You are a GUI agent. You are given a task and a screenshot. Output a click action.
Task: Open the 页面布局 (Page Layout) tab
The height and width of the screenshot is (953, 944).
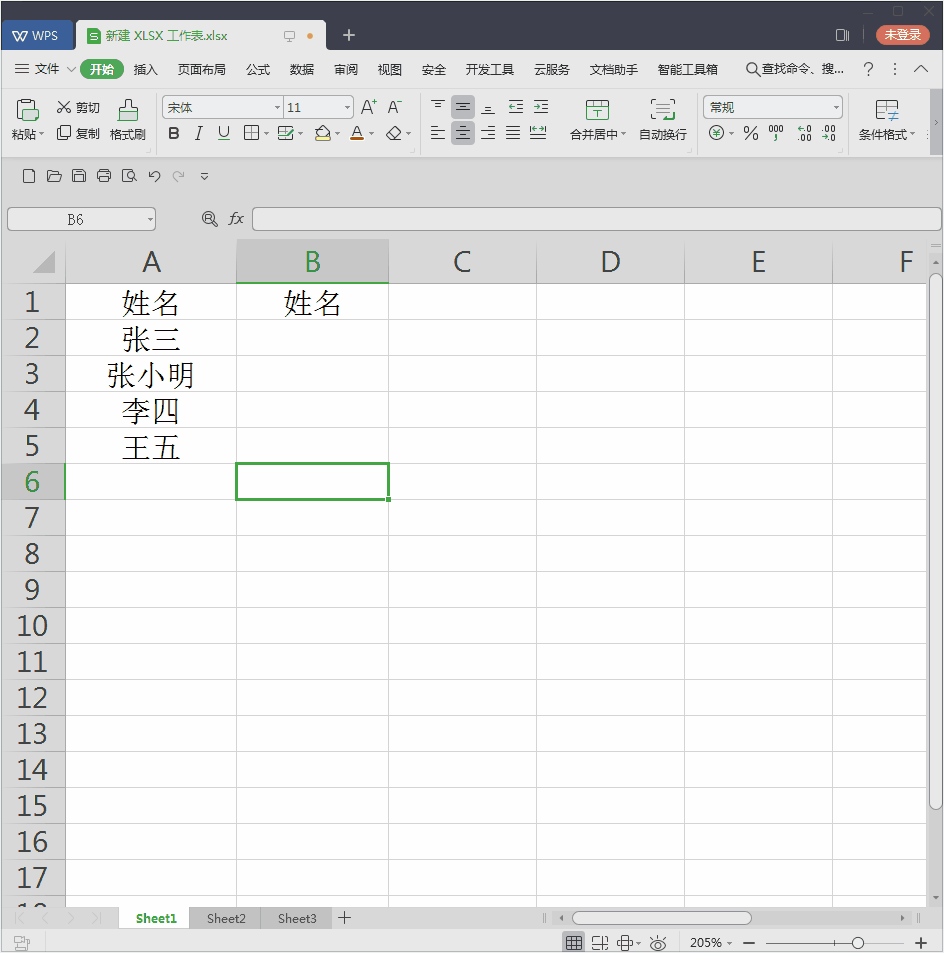(x=201, y=69)
